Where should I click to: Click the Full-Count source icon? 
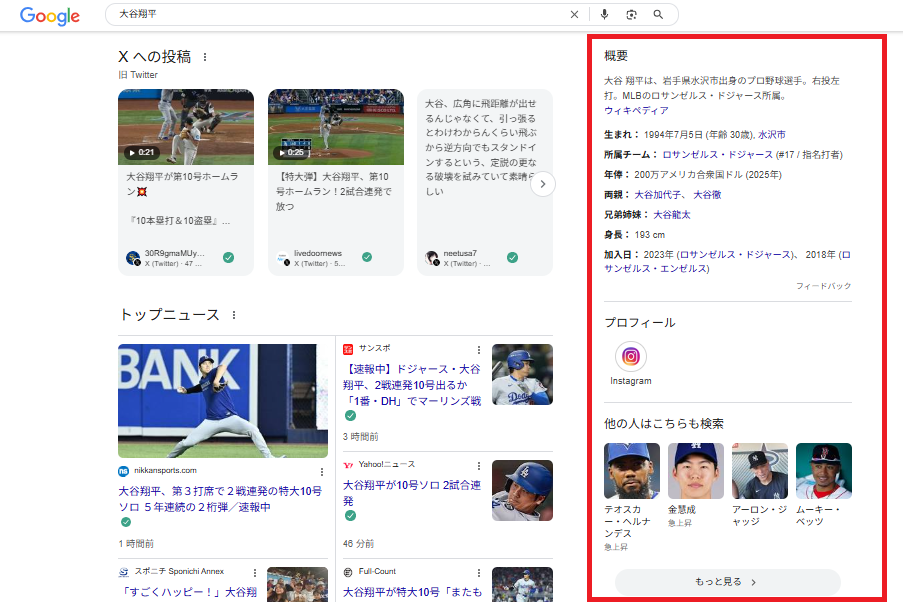pyautogui.click(x=348, y=572)
